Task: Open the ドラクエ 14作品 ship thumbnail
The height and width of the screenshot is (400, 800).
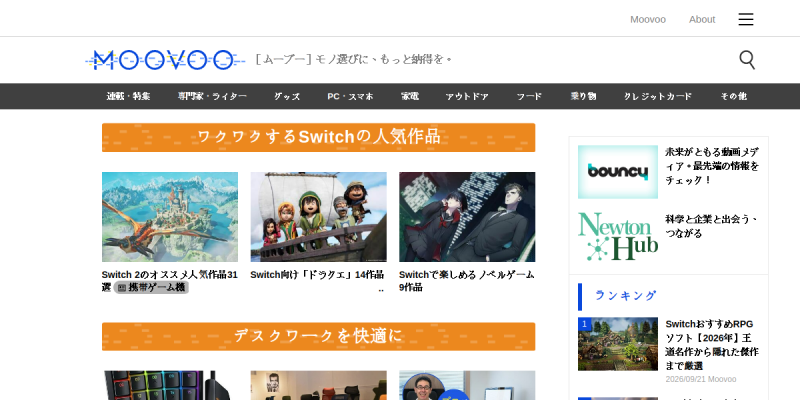Action: click(318, 217)
